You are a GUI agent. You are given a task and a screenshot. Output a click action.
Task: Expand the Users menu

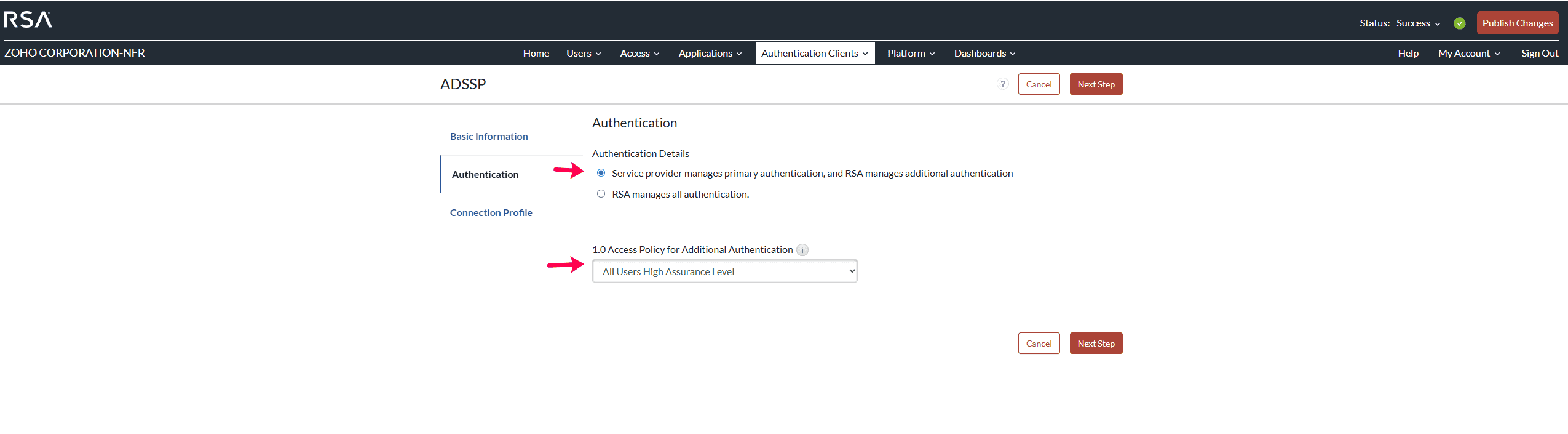(x=583, y=54)
